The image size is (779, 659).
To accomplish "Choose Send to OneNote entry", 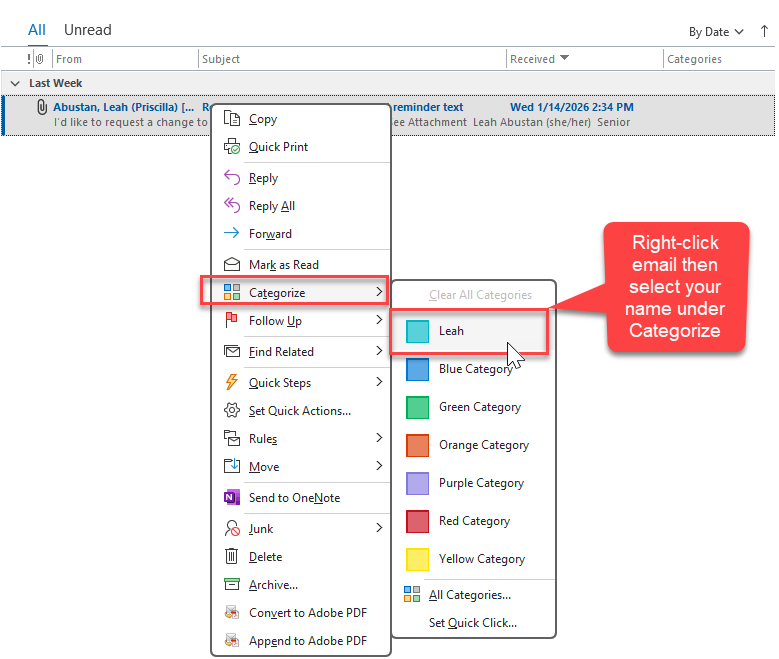I will click(301, 498).
